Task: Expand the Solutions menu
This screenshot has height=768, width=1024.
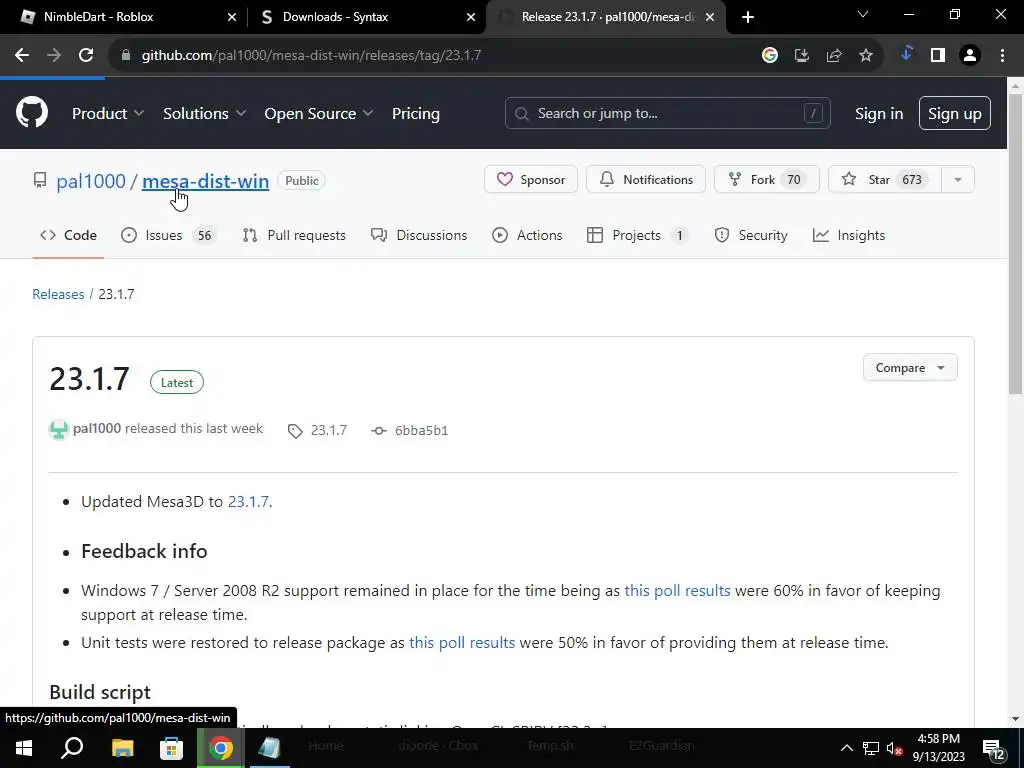Action: (x=204, y=114)
